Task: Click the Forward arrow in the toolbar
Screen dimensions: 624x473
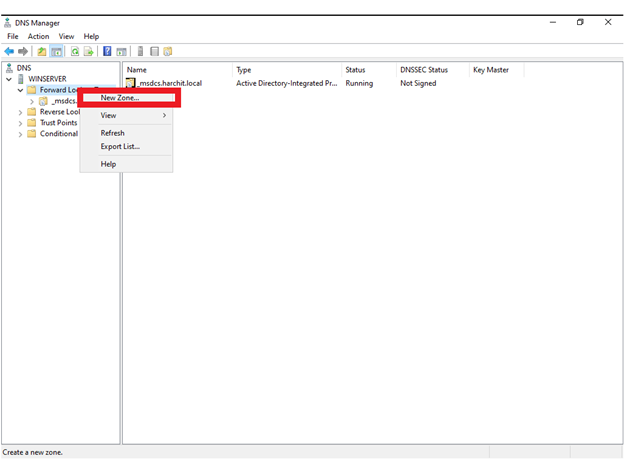Action: tap(22, 51)
